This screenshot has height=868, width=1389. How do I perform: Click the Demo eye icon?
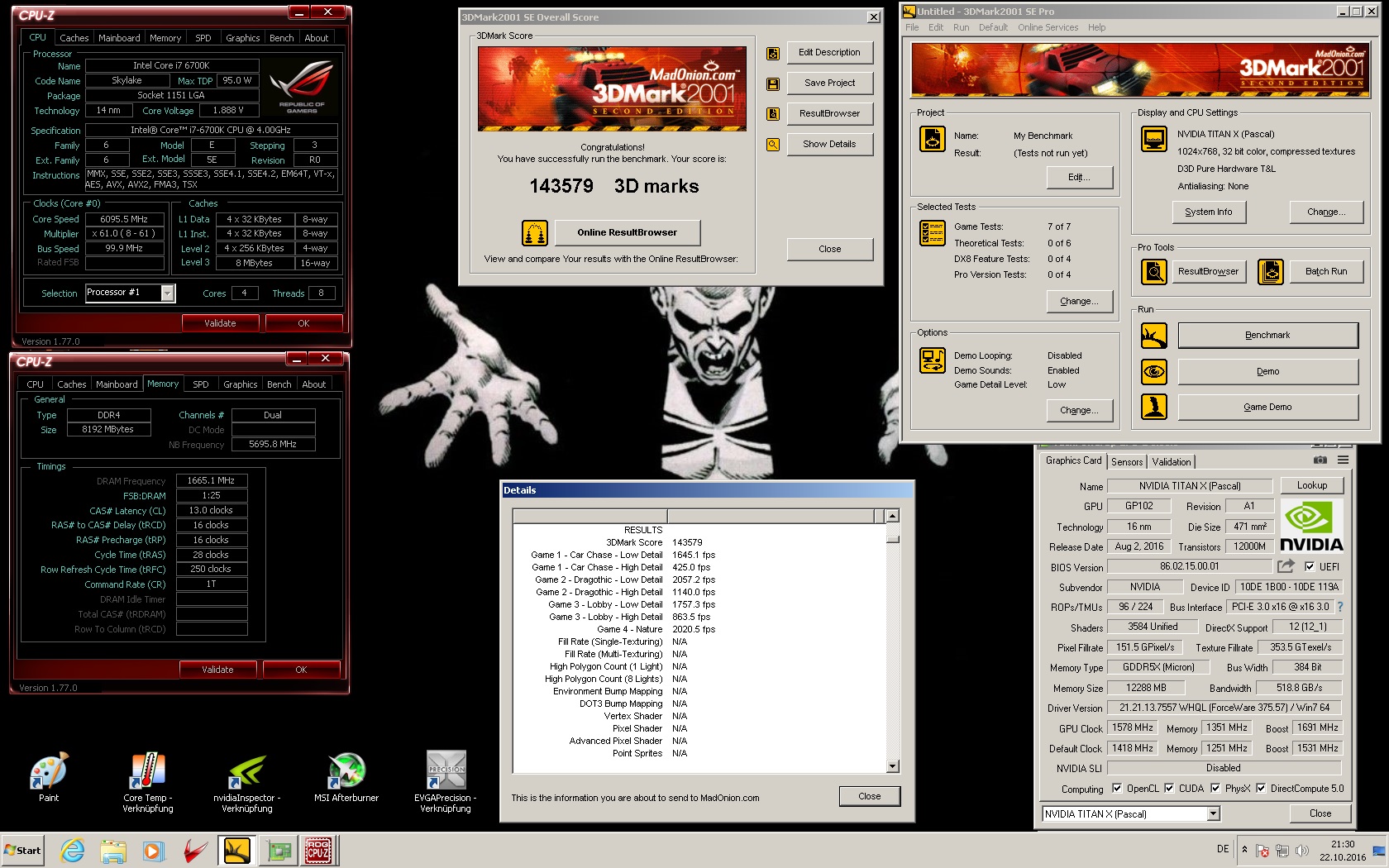click(x=1154, y=372)
